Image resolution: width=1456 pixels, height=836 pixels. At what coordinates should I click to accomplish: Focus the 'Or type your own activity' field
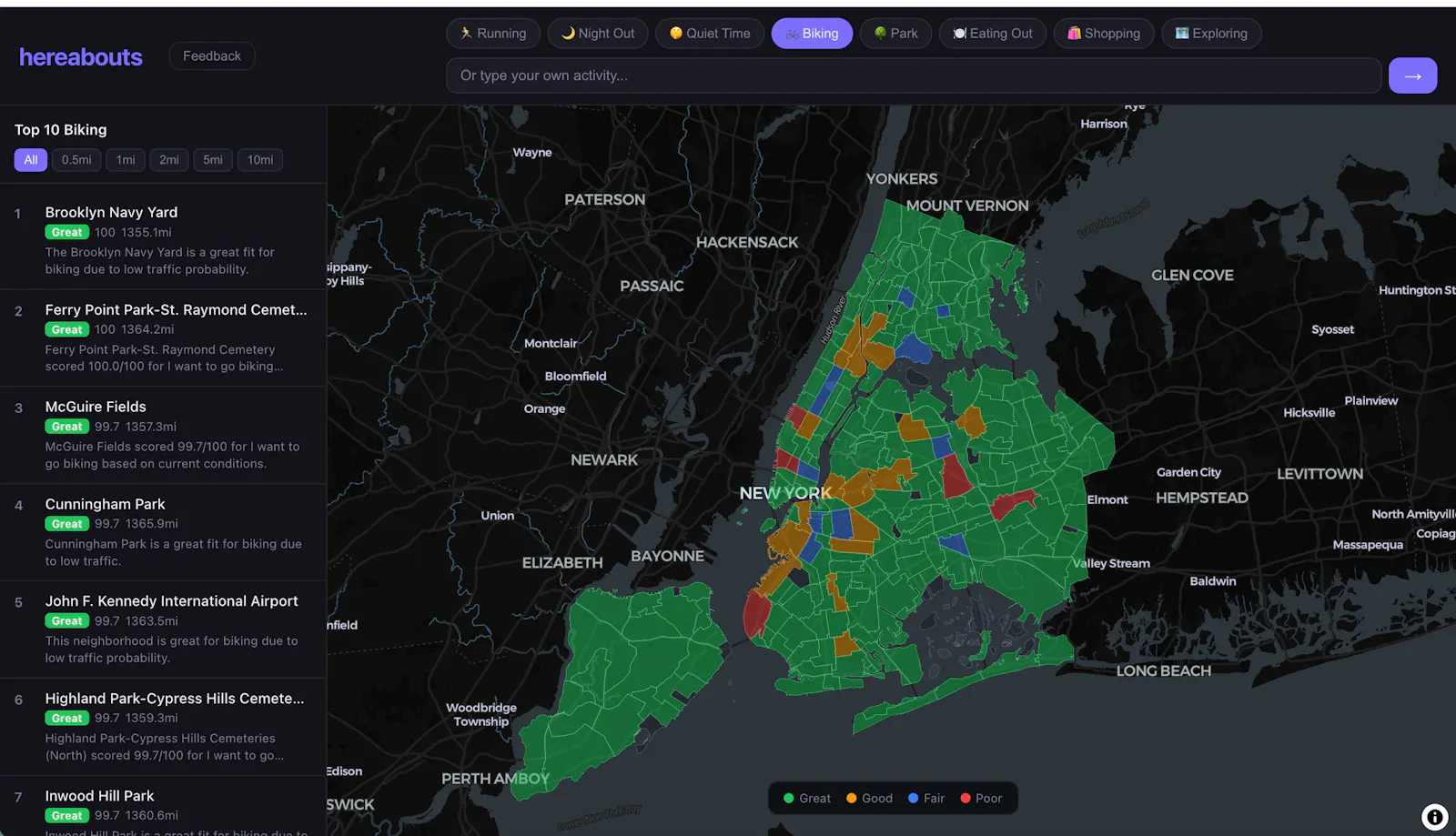914,76
